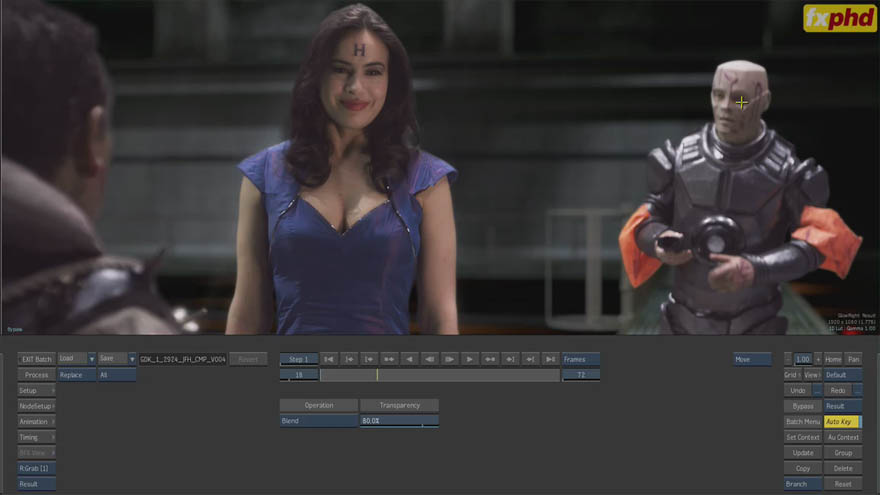Viewport: 880px width, 495px height.
Task: Click the transport button right of go-to-start
Action: pyautogui.click(x=349, y=359)
